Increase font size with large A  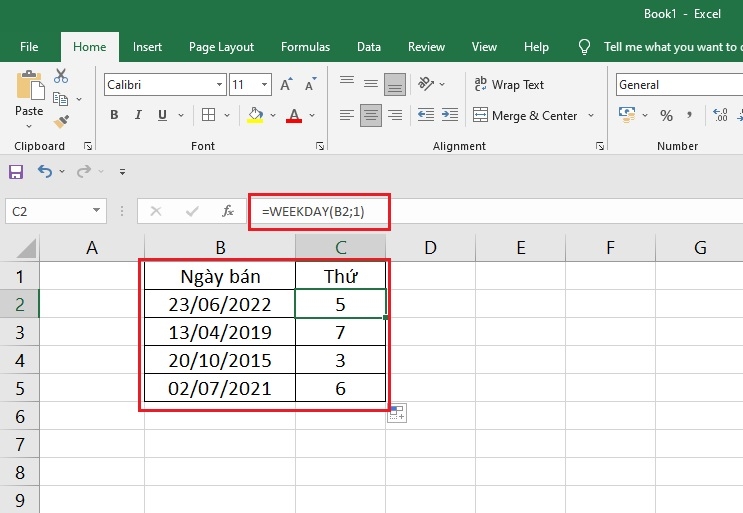pos(286,85)
